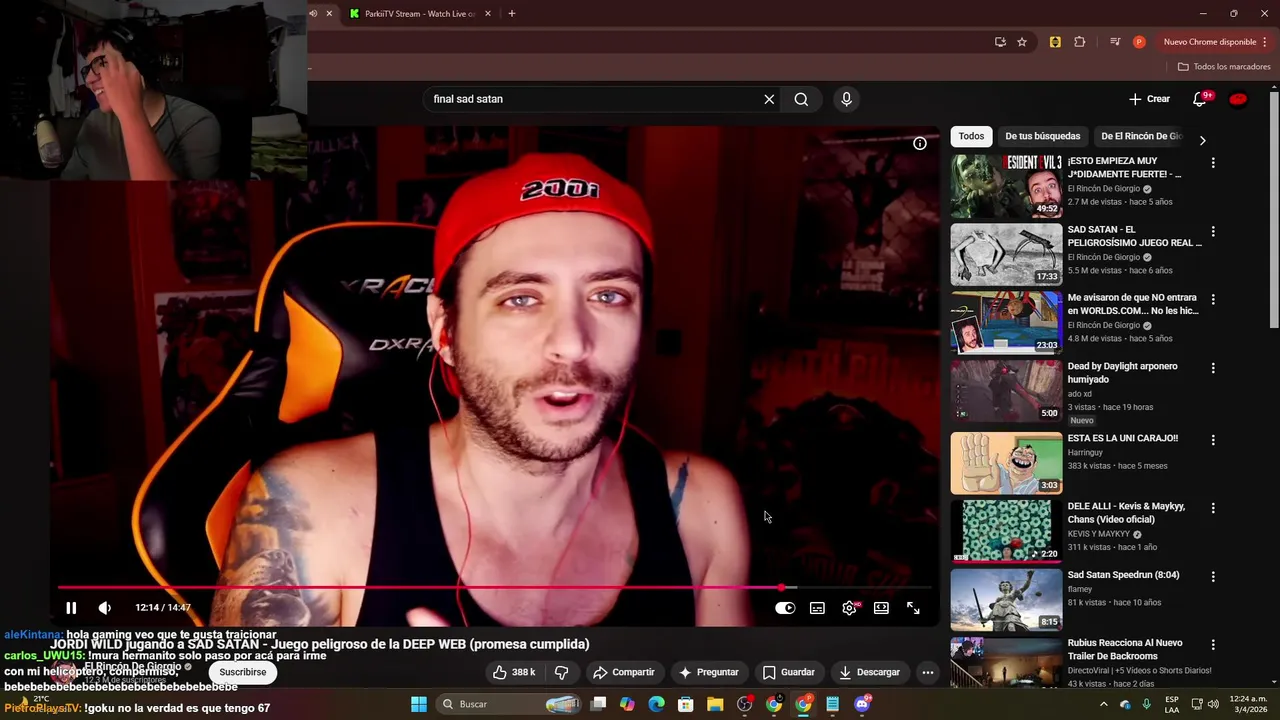Select 'De El Rincón De Giorgio' chip

(1140, 136)
